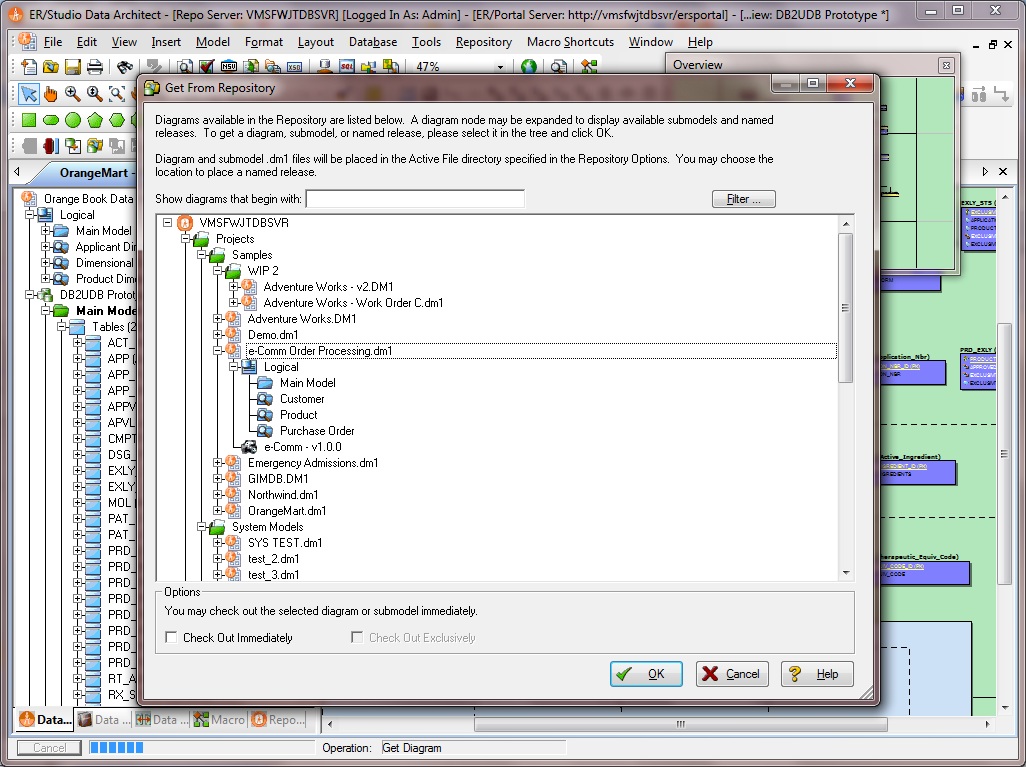Click the green globe toolbar icon

click(529, 66)
